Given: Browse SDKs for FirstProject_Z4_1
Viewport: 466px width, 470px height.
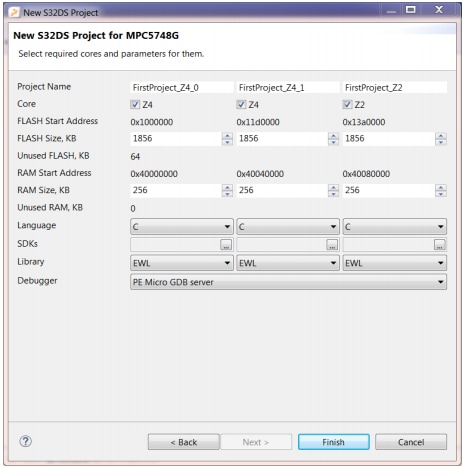Looking at the screenshot, I should pyautogui.click(x=332, y=245).
